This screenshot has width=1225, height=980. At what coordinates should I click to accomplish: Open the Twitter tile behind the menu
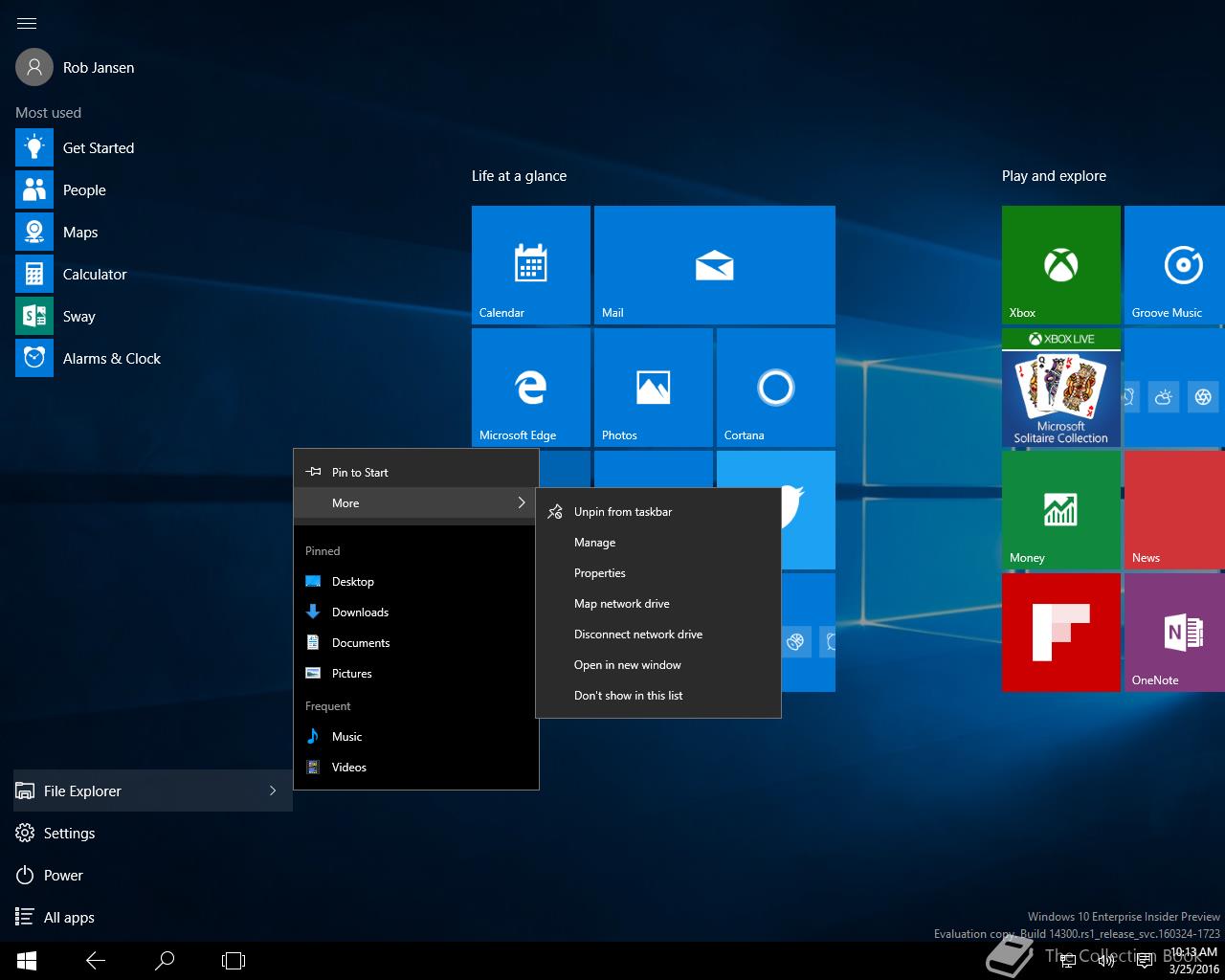point(808,510)
